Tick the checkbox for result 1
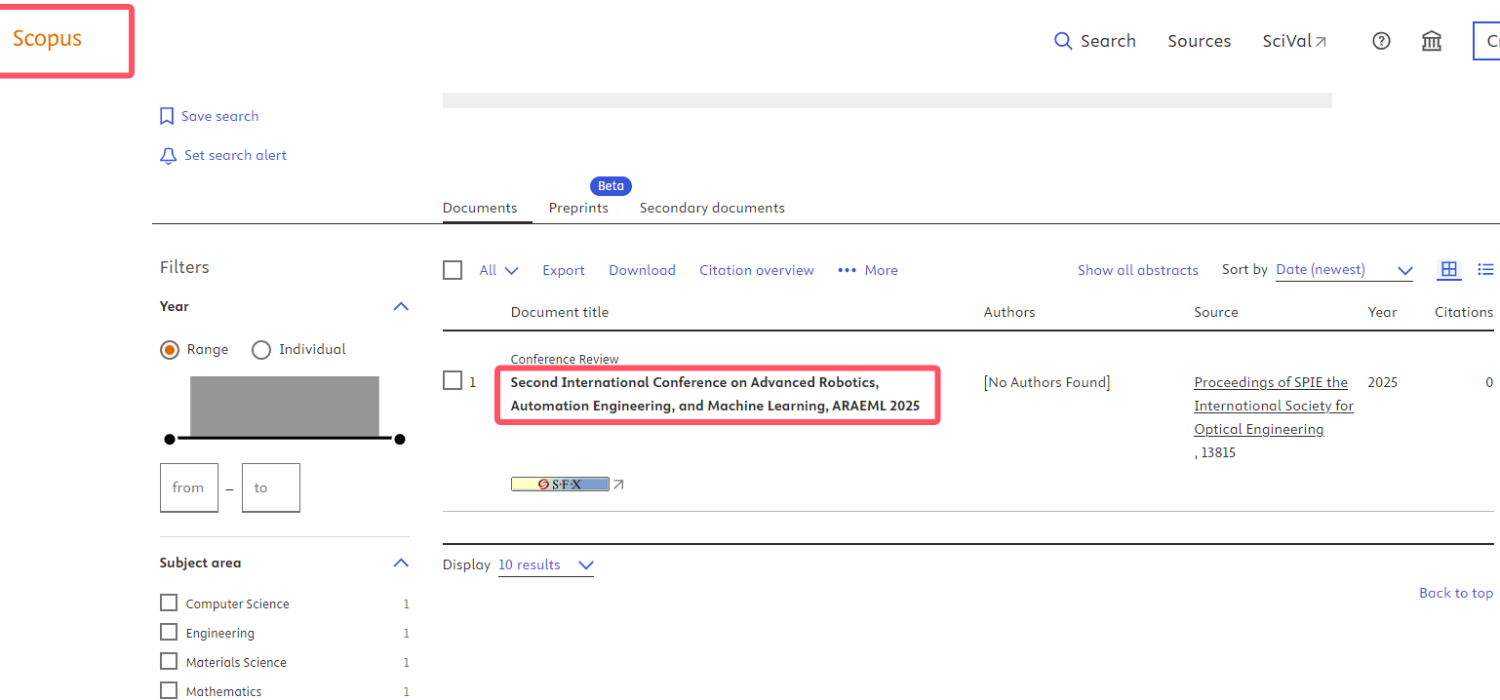The image size is (1500, 700). pyautogui.click(x=453, y=381)
